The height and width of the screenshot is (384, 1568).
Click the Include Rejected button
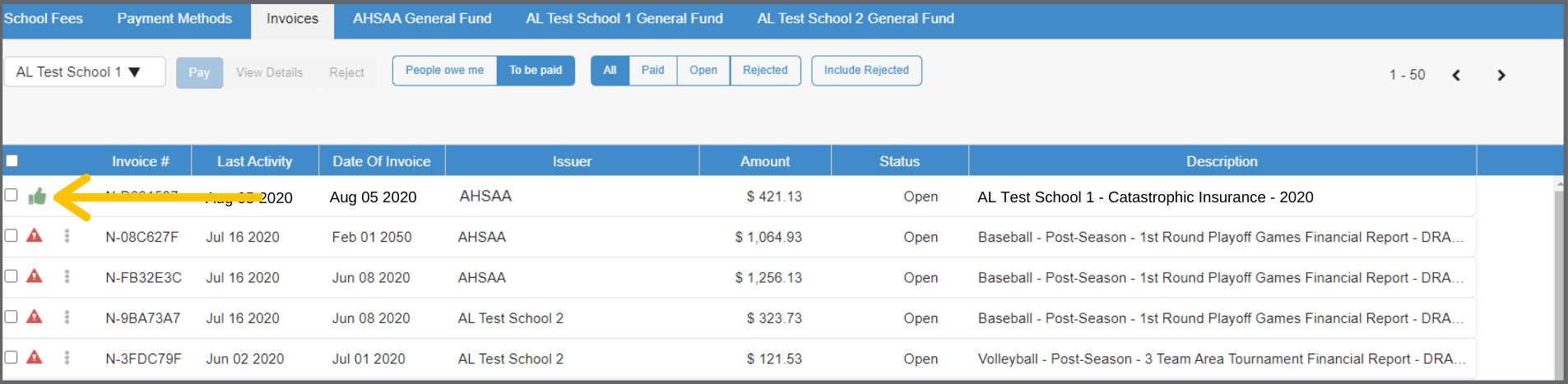pyautogui.click(x=866, y=71)
